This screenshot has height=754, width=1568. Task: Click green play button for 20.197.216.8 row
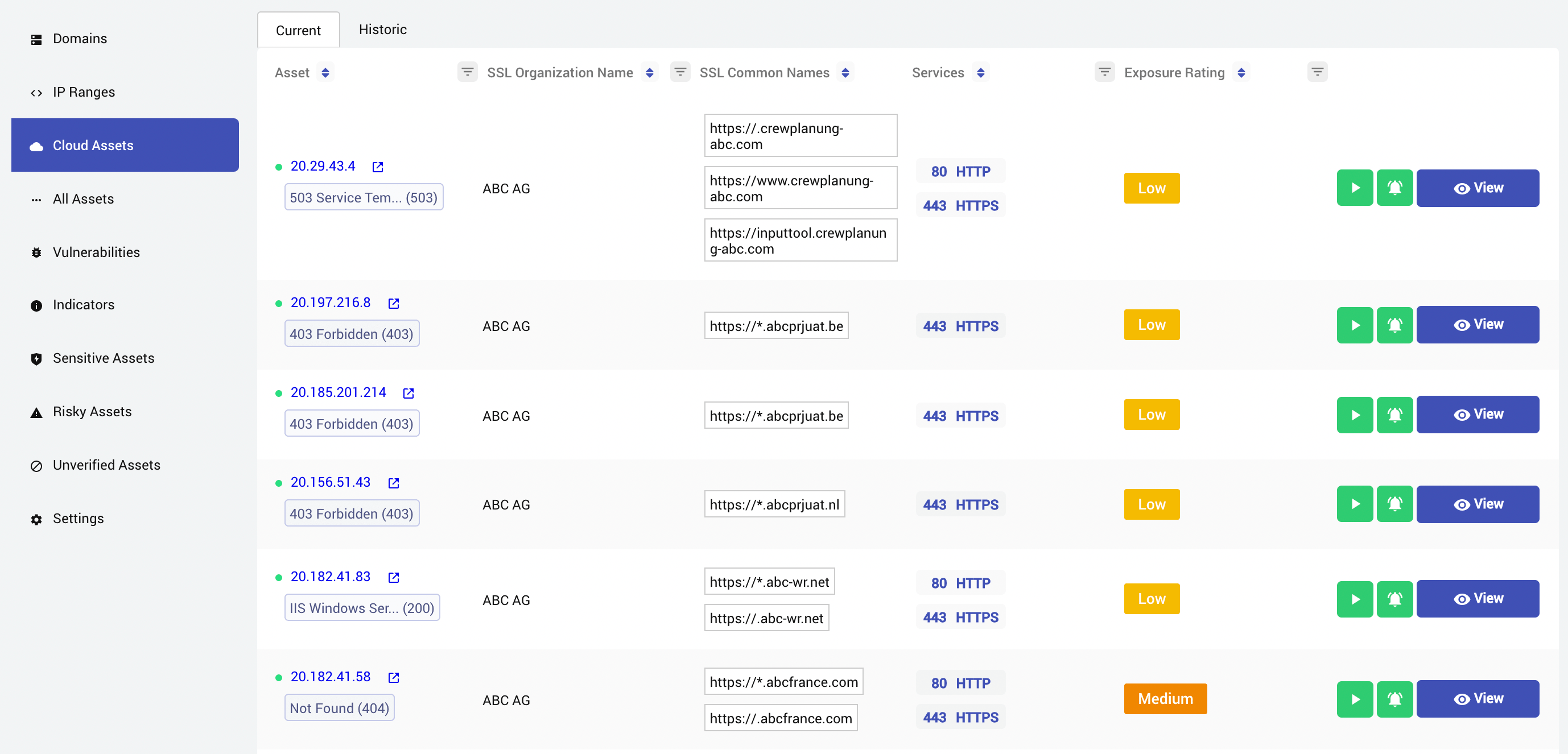click(x=1354, y=325)
